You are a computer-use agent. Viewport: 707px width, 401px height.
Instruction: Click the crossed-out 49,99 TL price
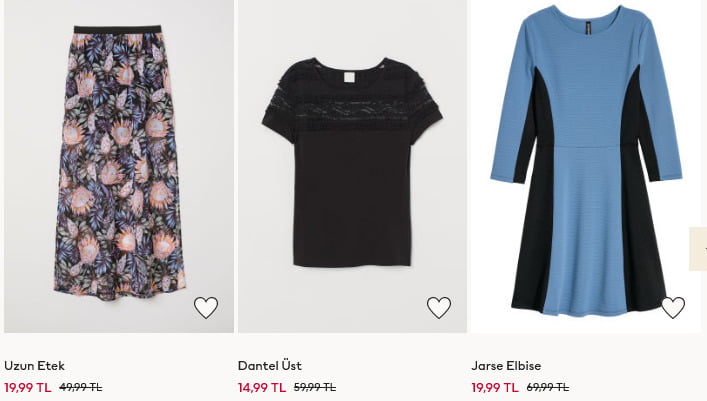tap(81, 387)
